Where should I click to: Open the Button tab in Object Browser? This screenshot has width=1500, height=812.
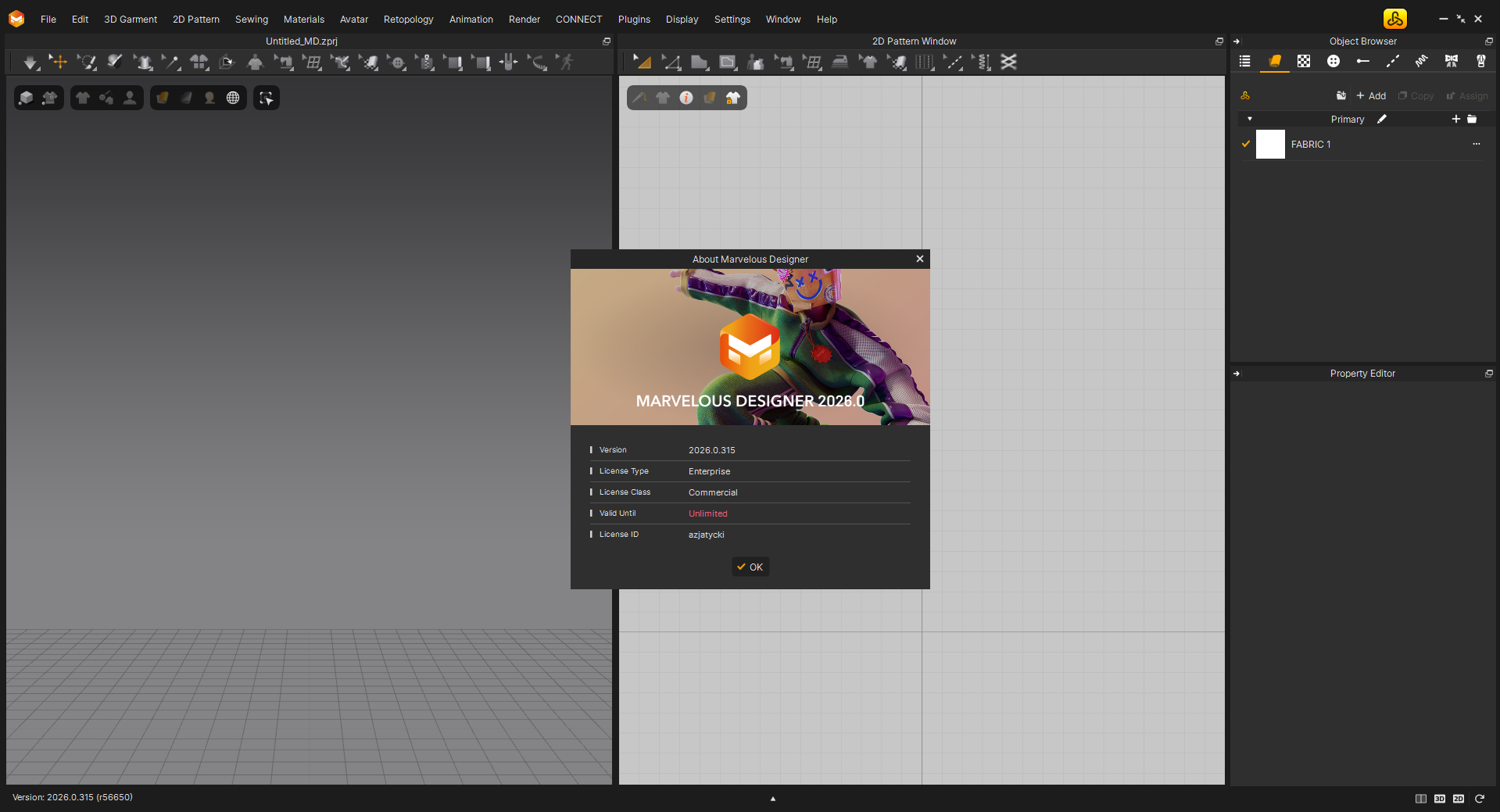point(1334,61)
